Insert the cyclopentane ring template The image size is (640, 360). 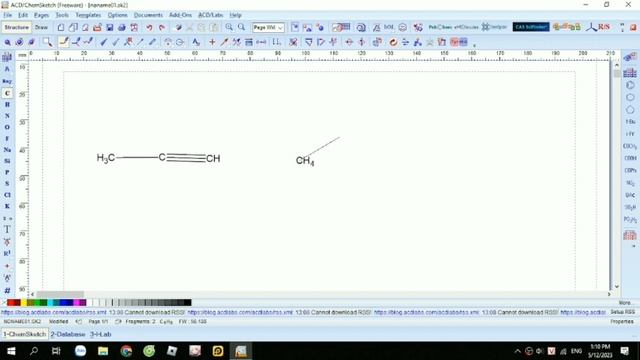630,109
